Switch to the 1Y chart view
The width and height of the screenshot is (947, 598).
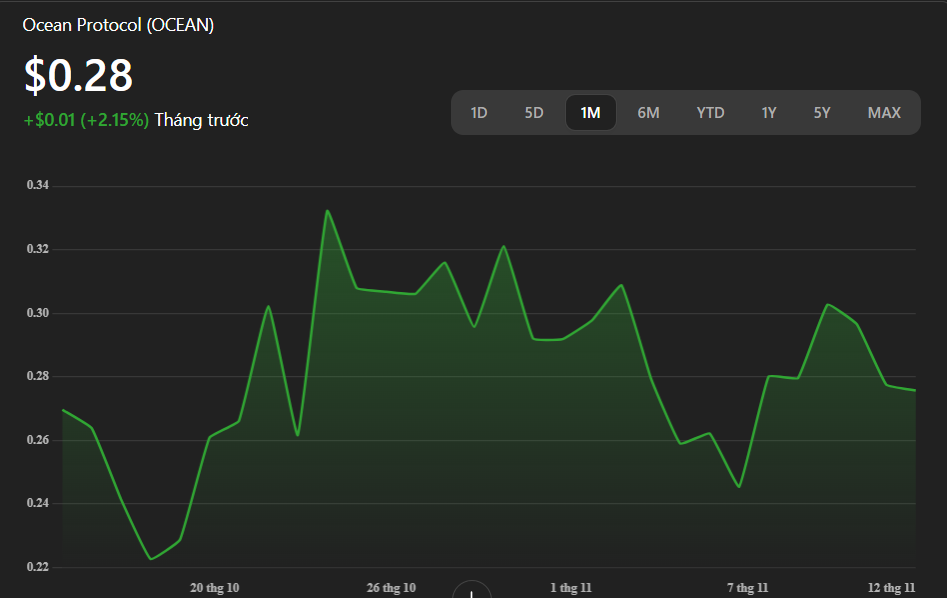point(768,113)
